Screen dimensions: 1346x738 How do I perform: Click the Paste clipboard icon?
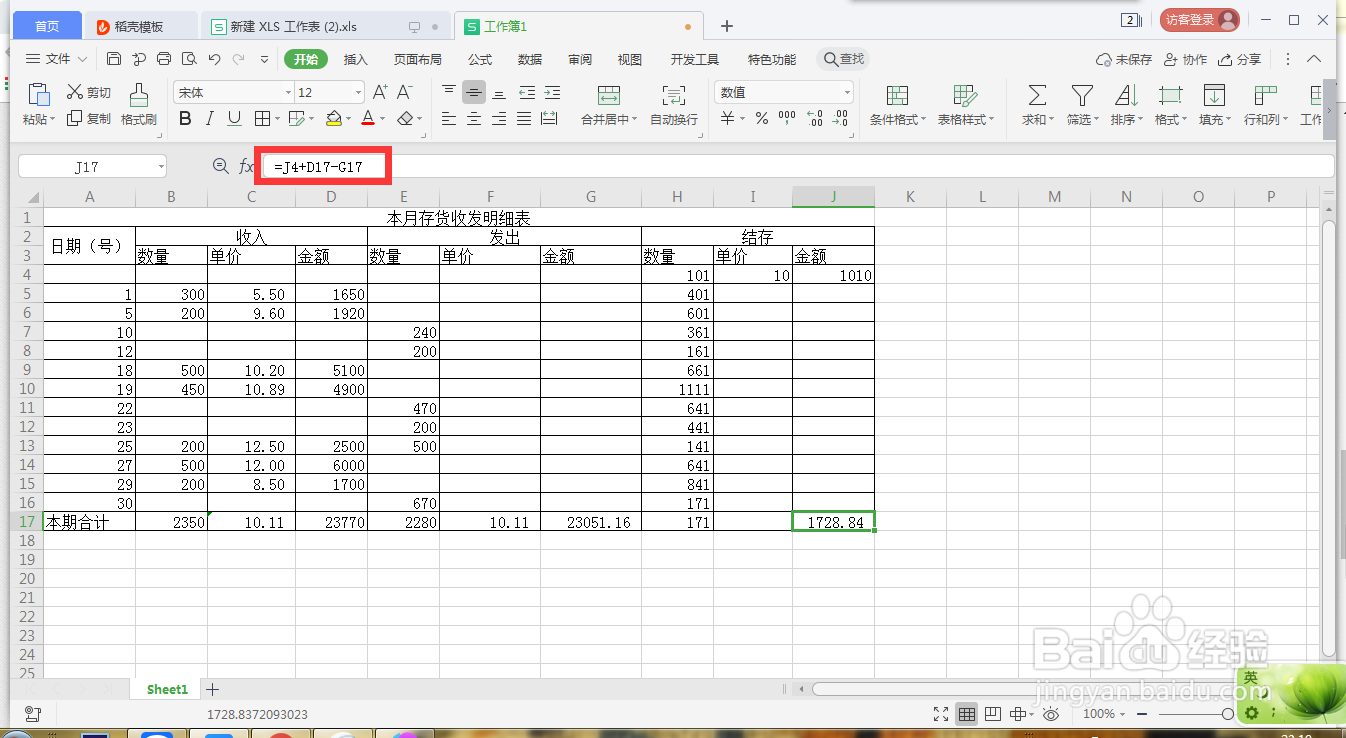pos(38,95)
